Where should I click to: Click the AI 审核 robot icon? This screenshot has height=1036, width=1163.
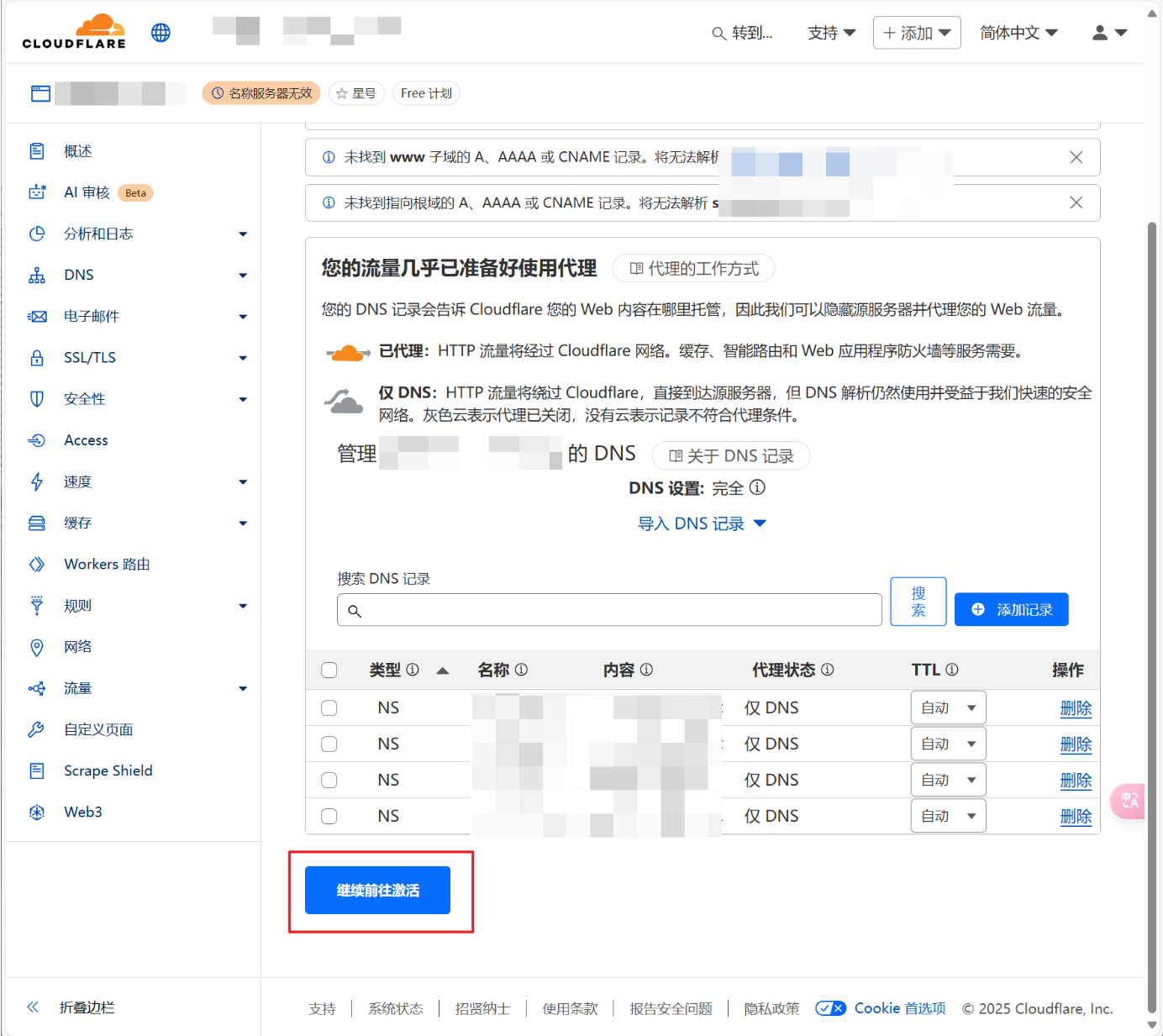[37, 192]
